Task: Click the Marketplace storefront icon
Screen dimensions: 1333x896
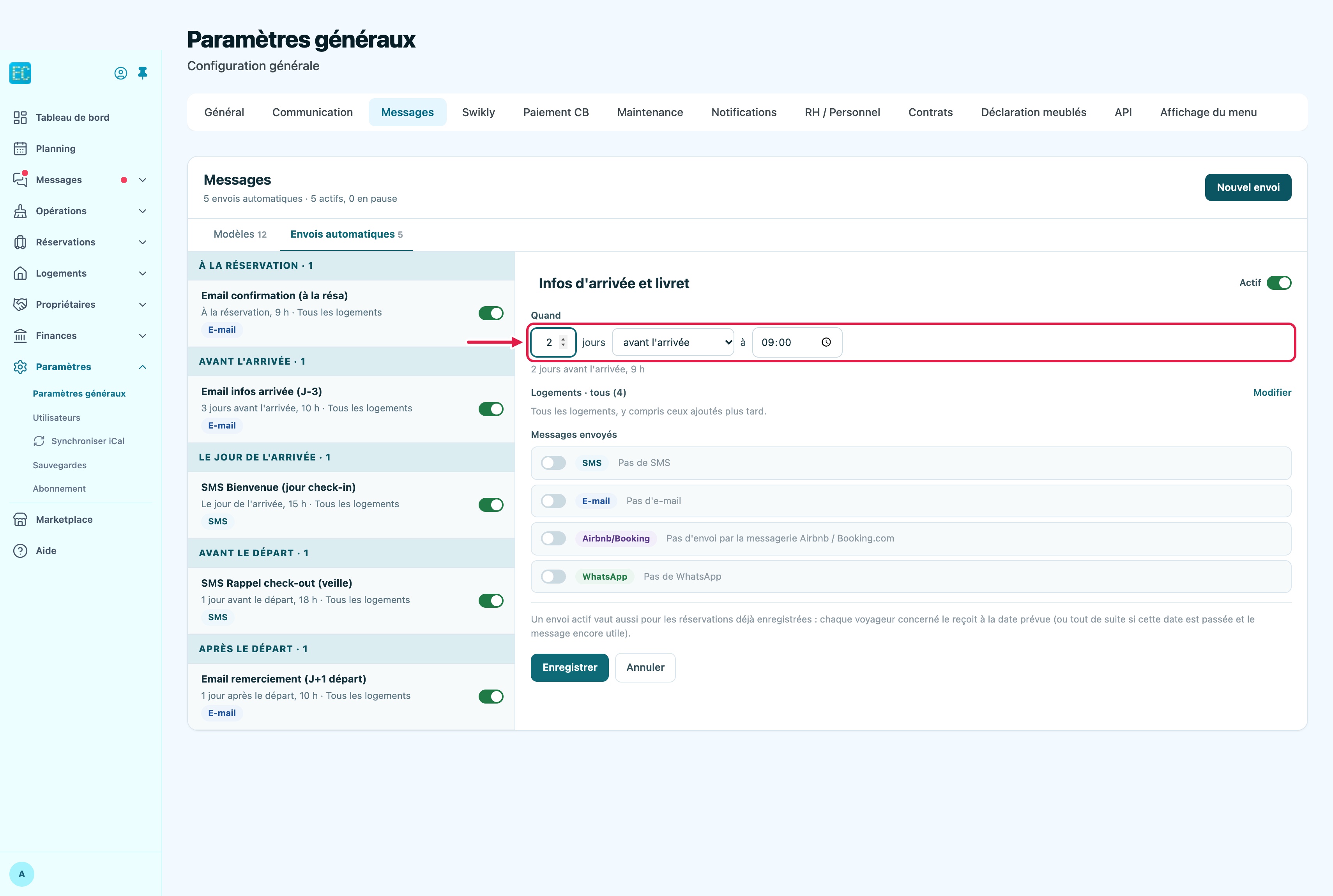Action: [20, 519]
